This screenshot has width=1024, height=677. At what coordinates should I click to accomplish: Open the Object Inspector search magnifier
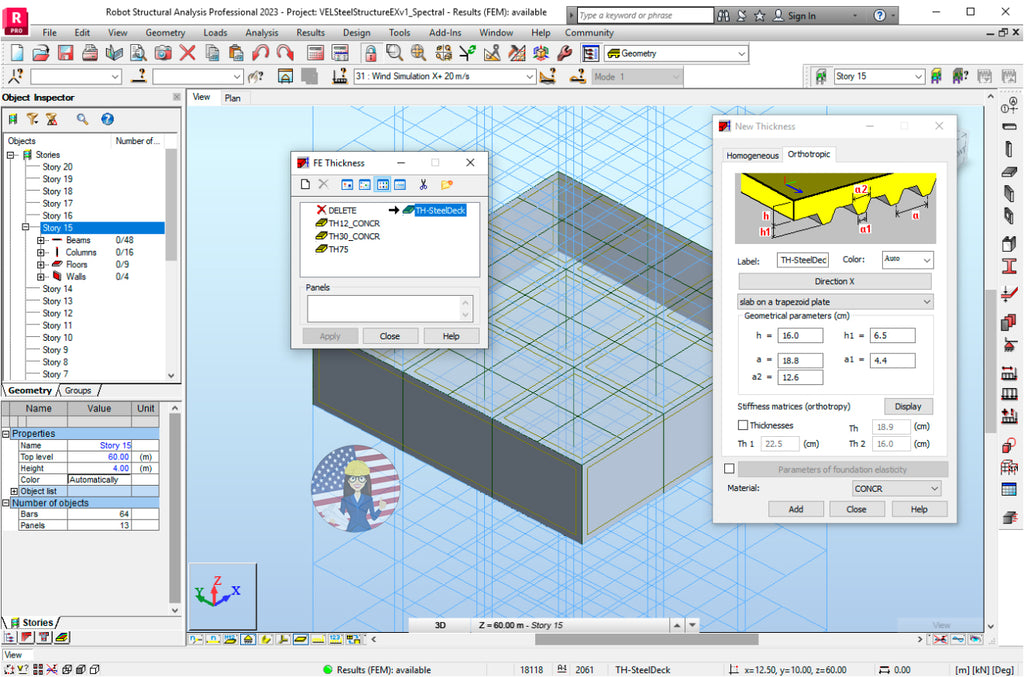tap(80, 119)
